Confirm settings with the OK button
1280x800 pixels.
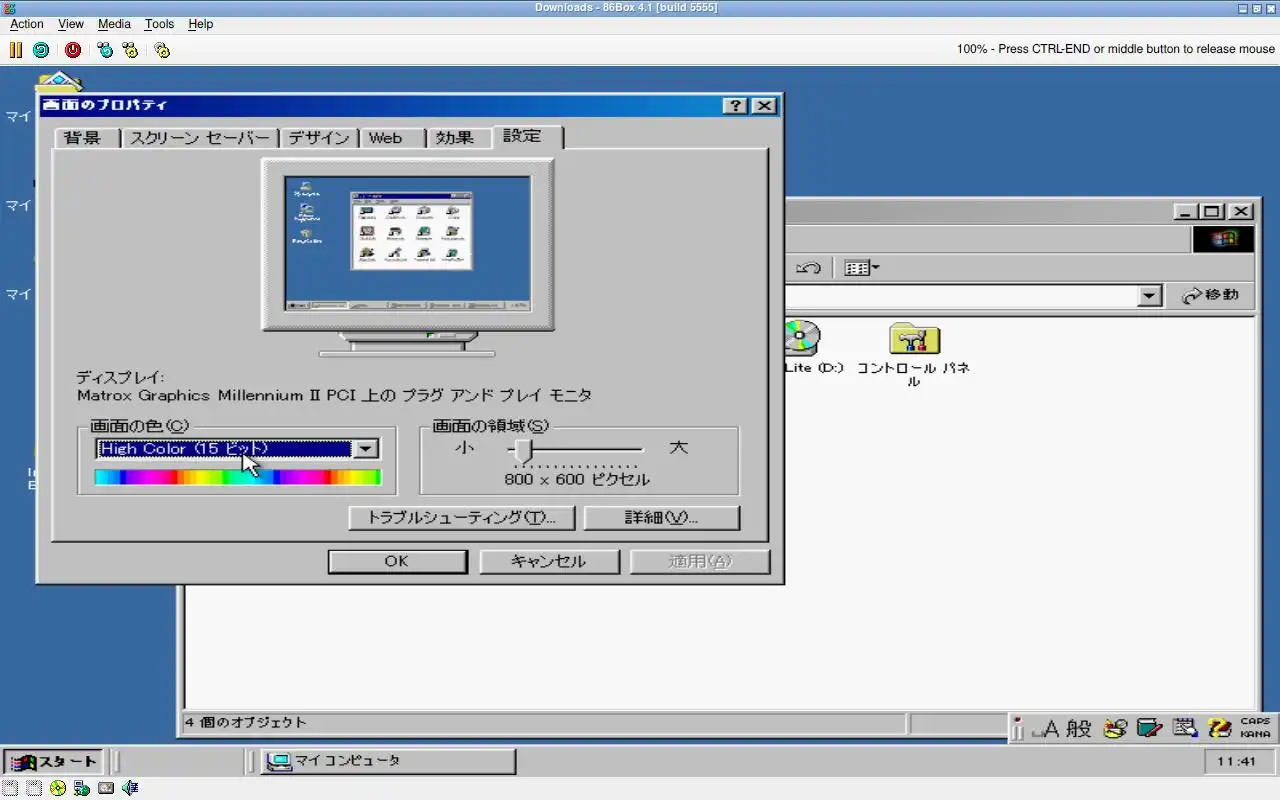(398, 561)
